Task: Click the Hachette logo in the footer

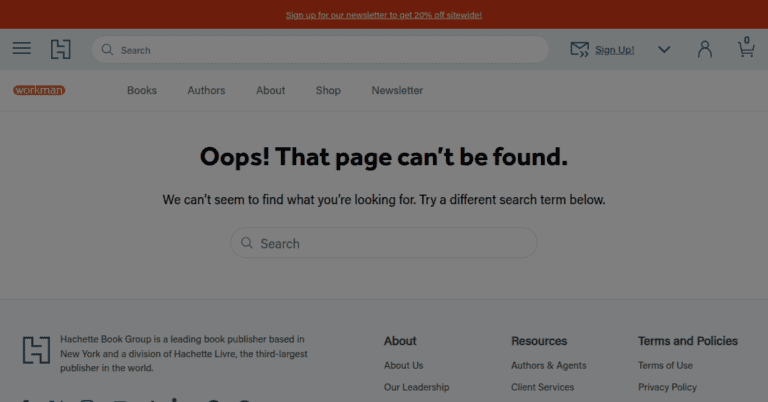Action: [x=36, y=350]
